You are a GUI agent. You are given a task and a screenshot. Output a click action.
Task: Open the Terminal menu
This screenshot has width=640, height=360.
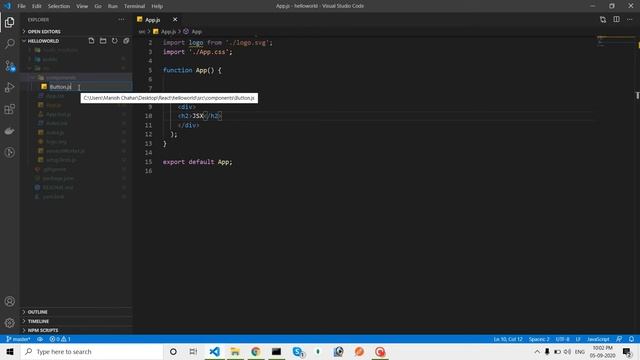[134, 6]
